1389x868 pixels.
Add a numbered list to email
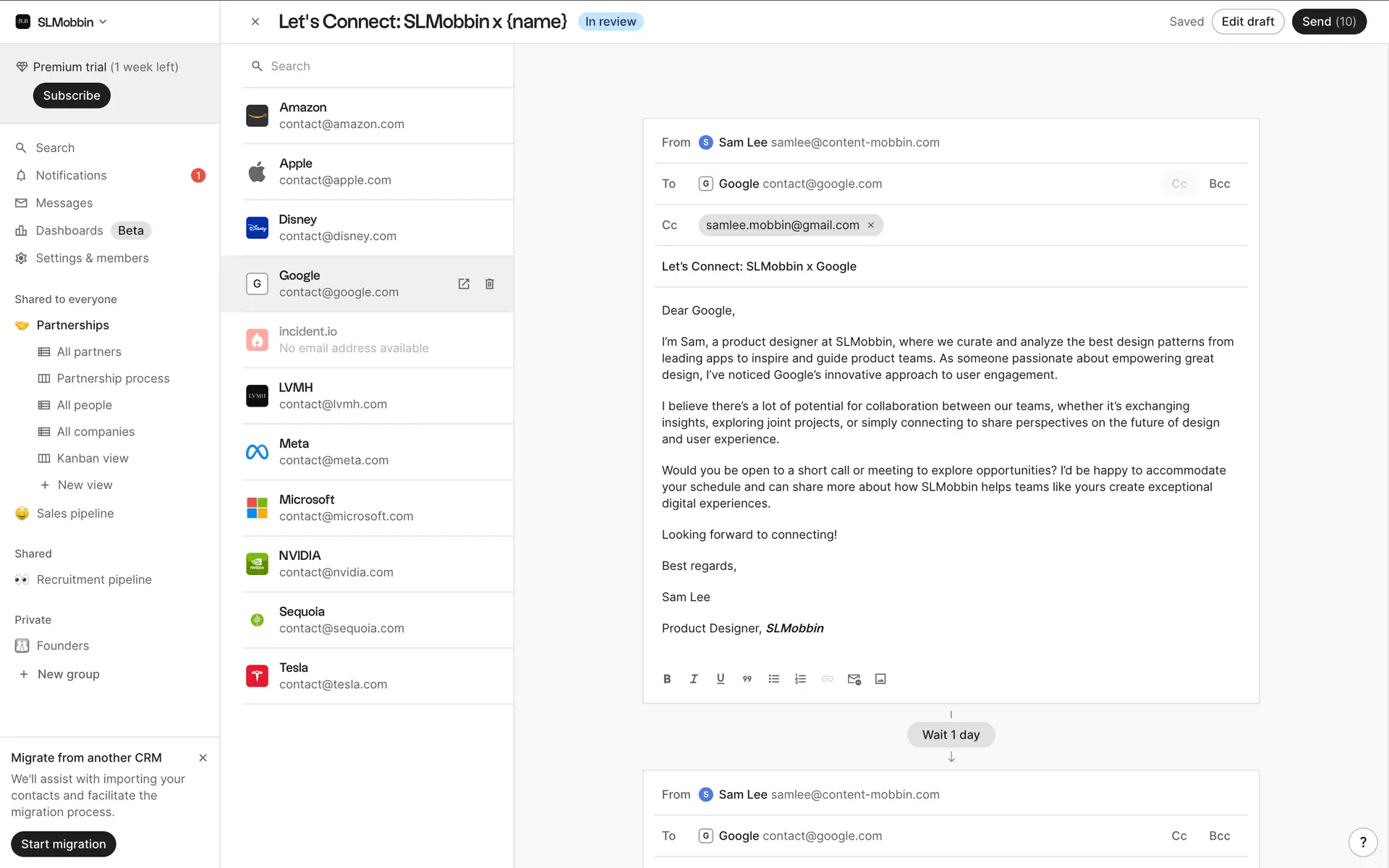click(800, 678)
